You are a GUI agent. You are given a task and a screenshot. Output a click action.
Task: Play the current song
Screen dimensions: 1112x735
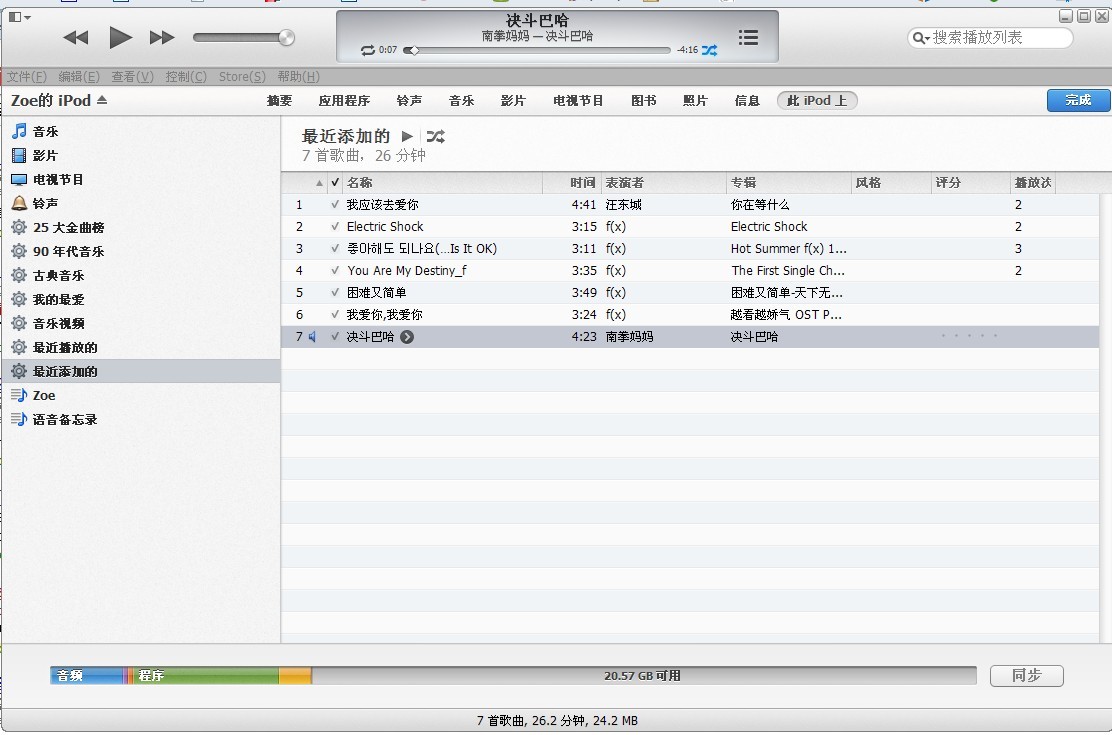coord(121,38)
